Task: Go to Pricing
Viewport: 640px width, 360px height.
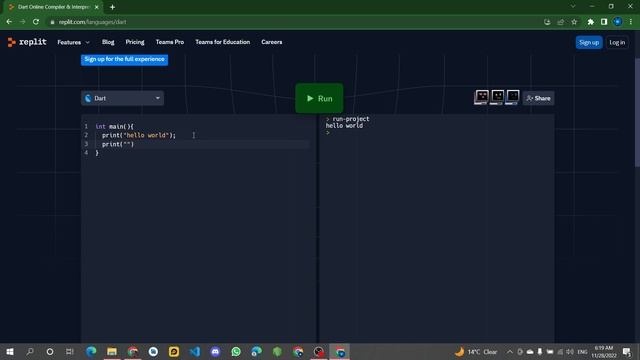Action: point(135,42)
